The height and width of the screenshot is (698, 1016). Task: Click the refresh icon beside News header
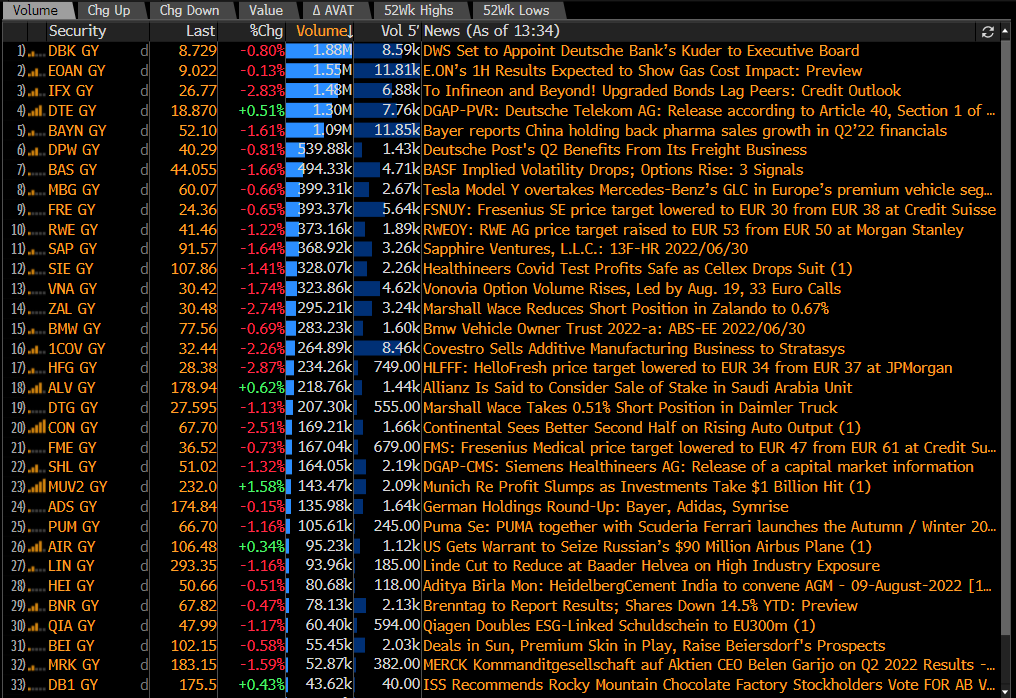coord(987,32)
